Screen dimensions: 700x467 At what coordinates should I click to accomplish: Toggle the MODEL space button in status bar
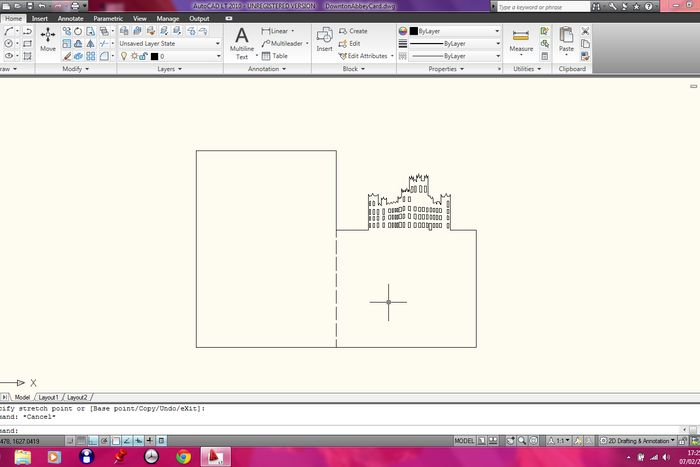[464, 440]
